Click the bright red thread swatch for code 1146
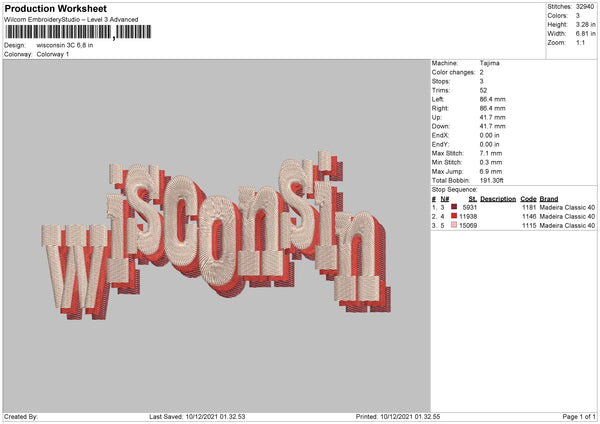 point(454,216)
